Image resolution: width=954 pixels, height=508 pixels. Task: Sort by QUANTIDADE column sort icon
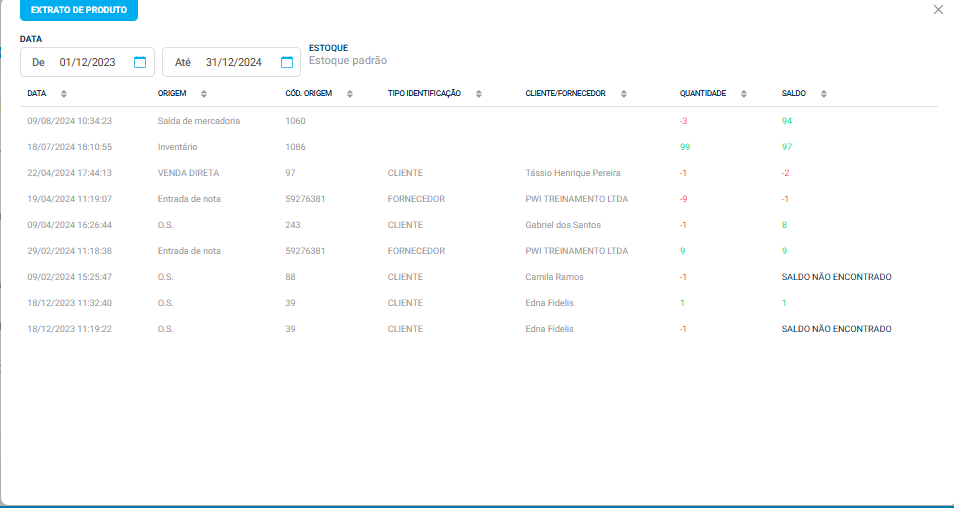pos(744,94)
